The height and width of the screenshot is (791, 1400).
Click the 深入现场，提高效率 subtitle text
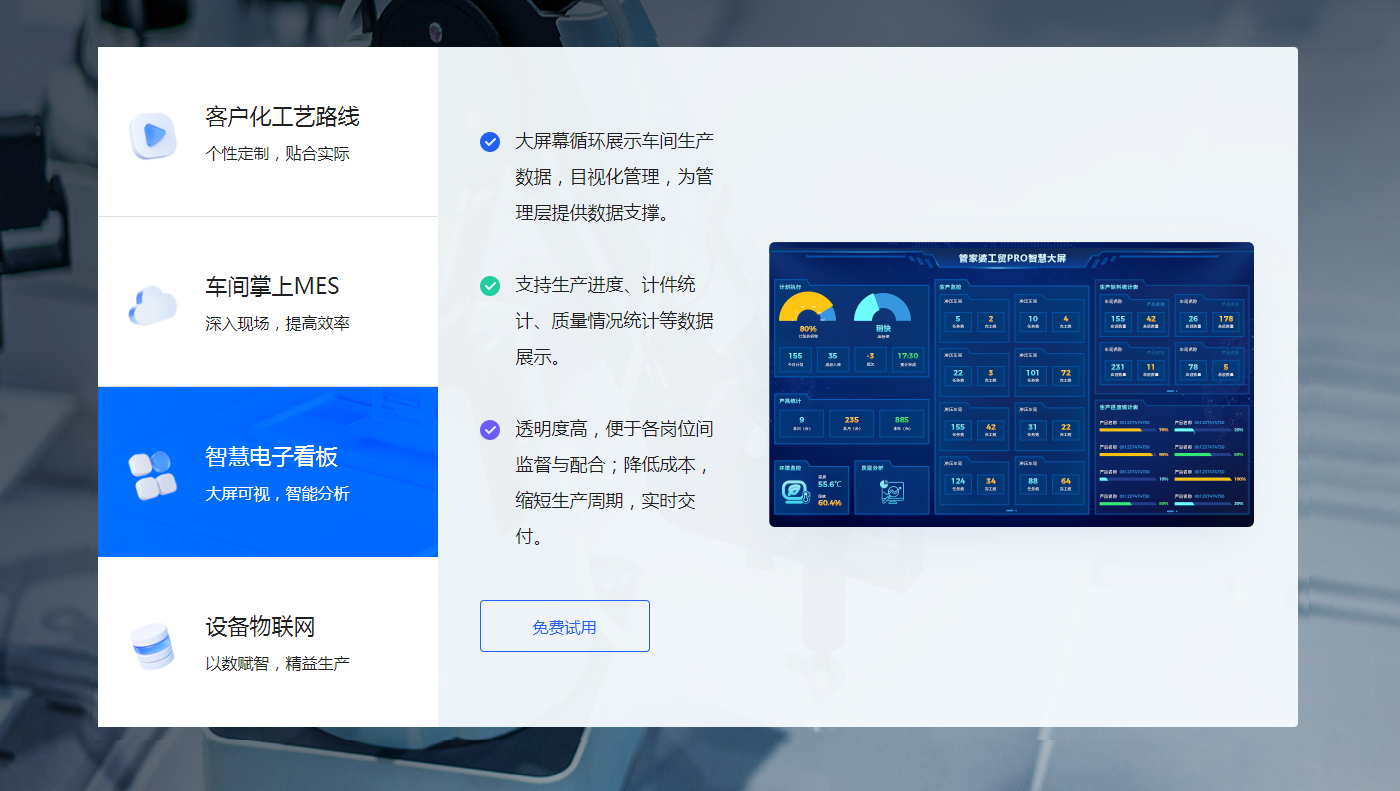click(x=277, y=324)
